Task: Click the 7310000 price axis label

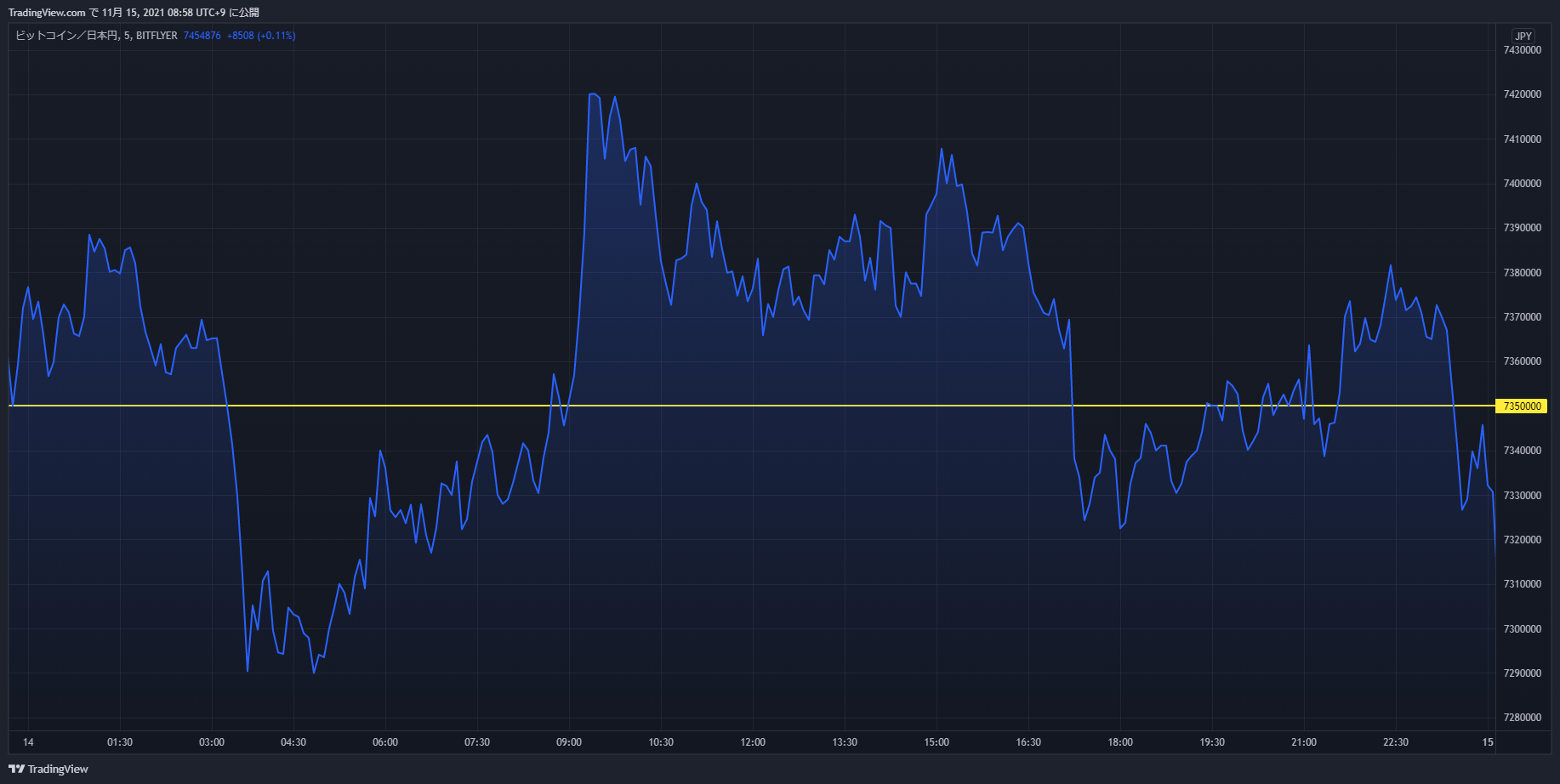Action: 1522,584
